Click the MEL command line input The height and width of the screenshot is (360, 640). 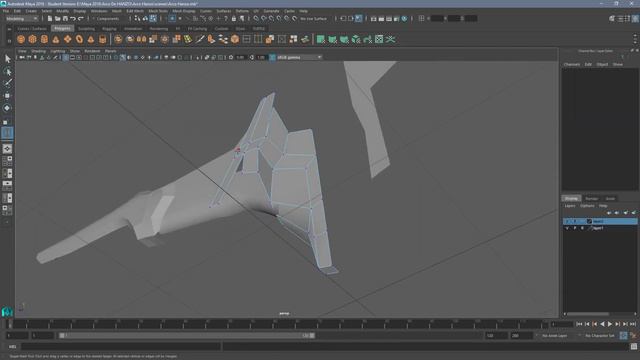(x=120, y=347)
